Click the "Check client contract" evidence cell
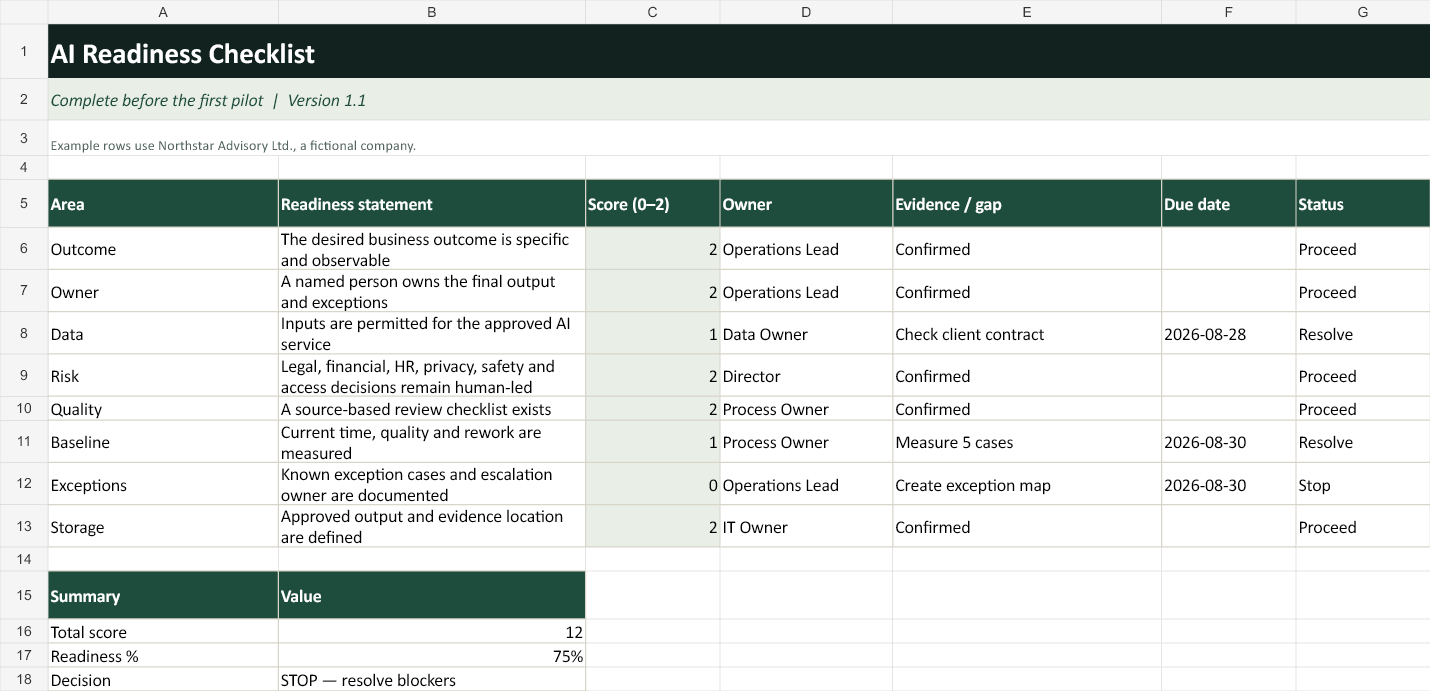Image resolution: width=1430 pixels, height=691 pixels. pyautogui.click(x=1027, y=334)
